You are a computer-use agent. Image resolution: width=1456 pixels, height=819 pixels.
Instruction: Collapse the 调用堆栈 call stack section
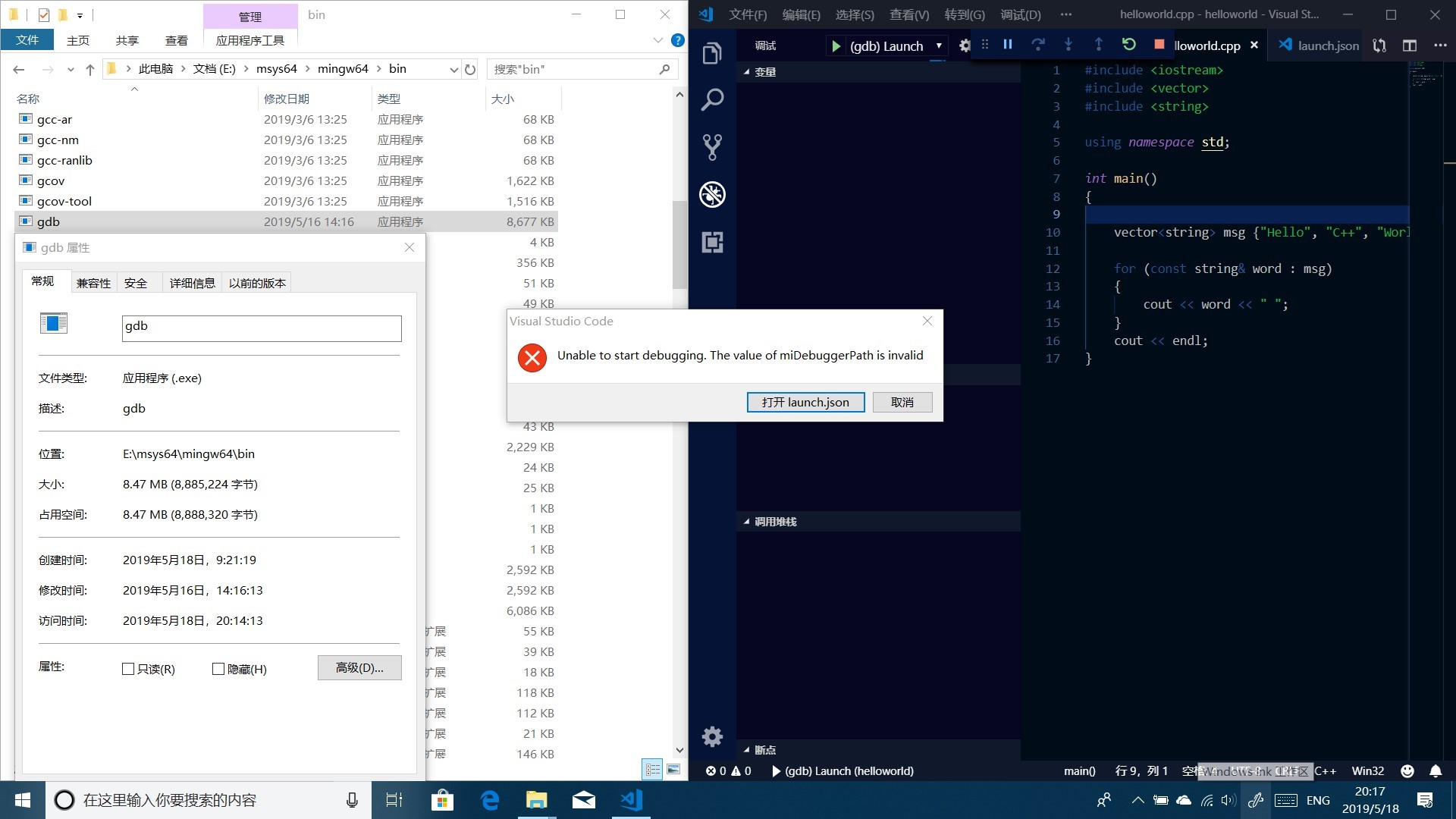(x=774, y=522)
